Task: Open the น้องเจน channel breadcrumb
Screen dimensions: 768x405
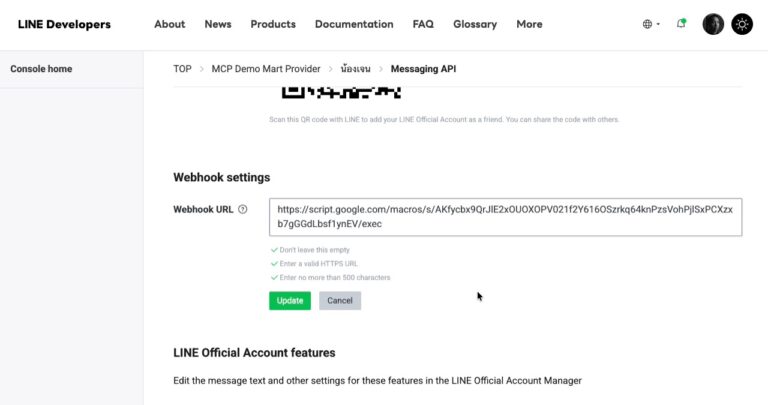Action: (356, 69)
